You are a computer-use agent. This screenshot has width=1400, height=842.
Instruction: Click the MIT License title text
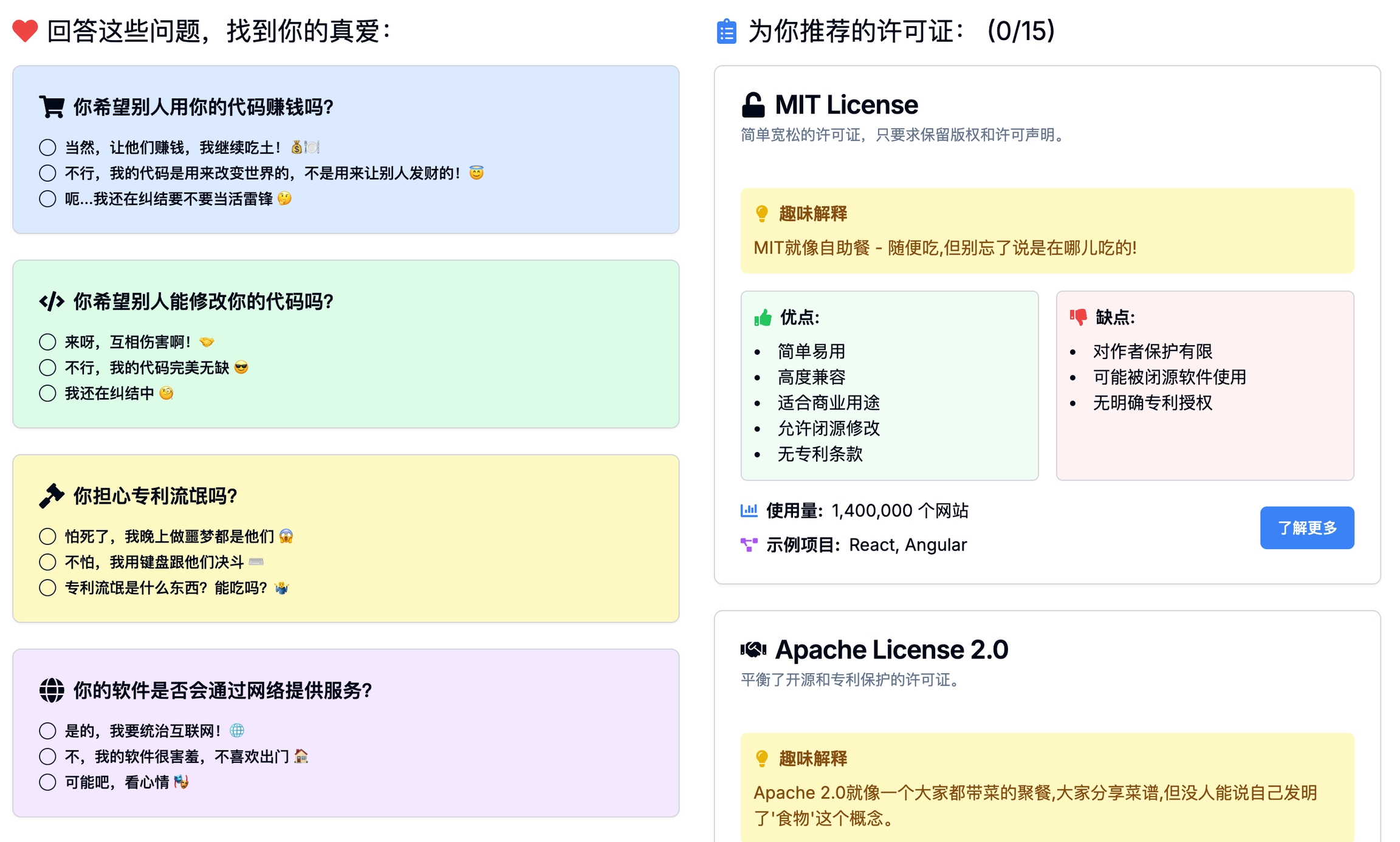pyautogui.click(x=846, y=105)
